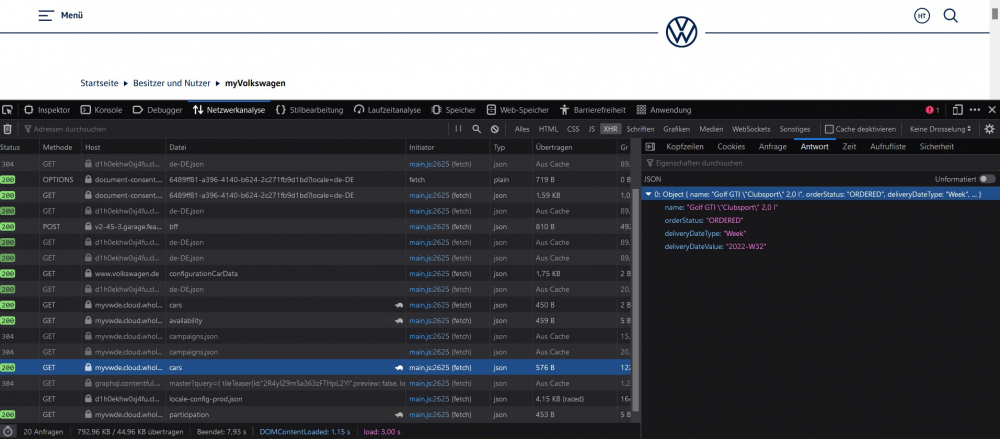Open network settings gear

pos(989,129)
